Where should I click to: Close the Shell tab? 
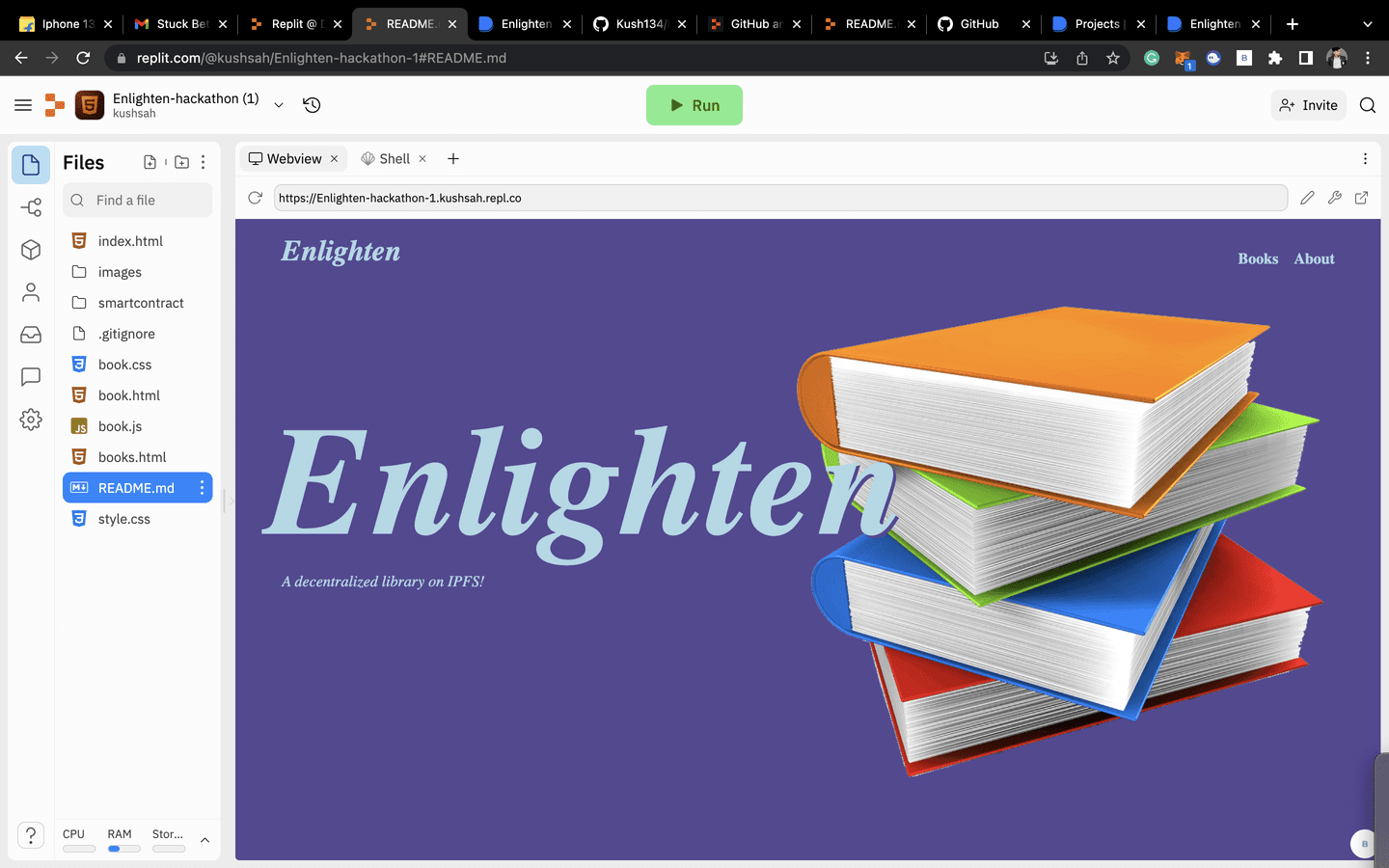tap(422, 159)
